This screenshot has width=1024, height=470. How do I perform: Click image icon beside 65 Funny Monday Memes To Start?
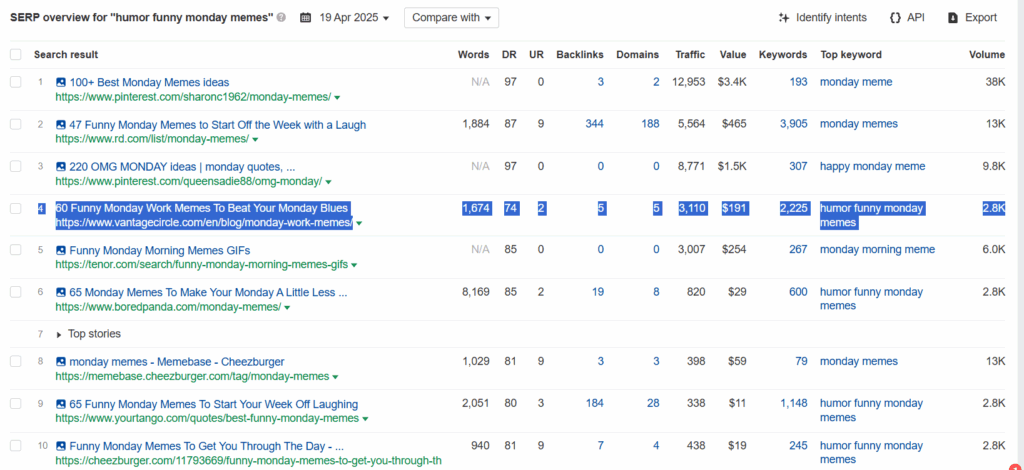pos(61,404)
